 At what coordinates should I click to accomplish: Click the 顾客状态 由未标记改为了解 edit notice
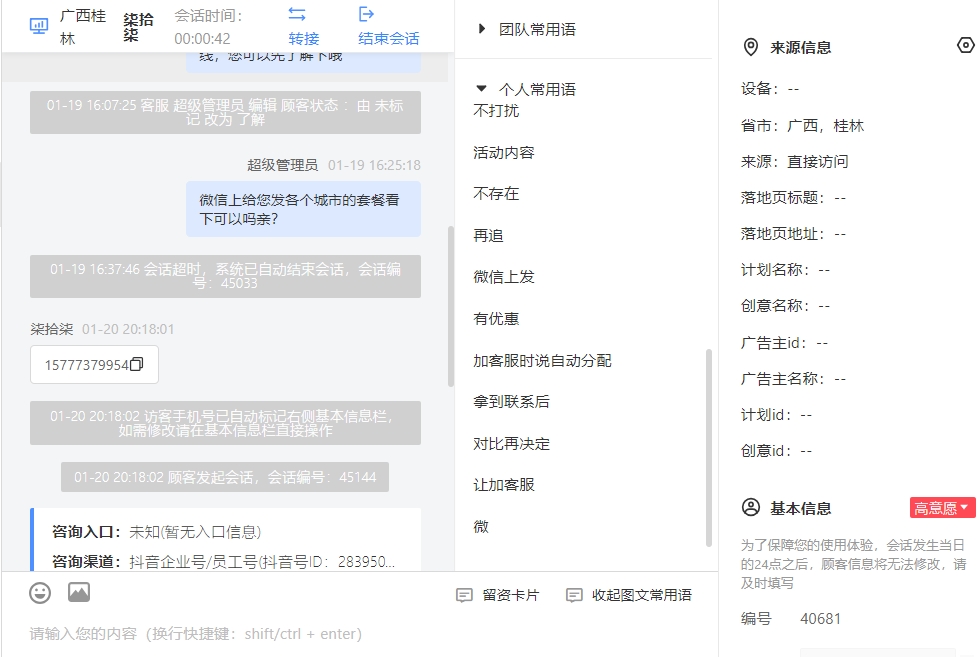click(x=225, y=112)
